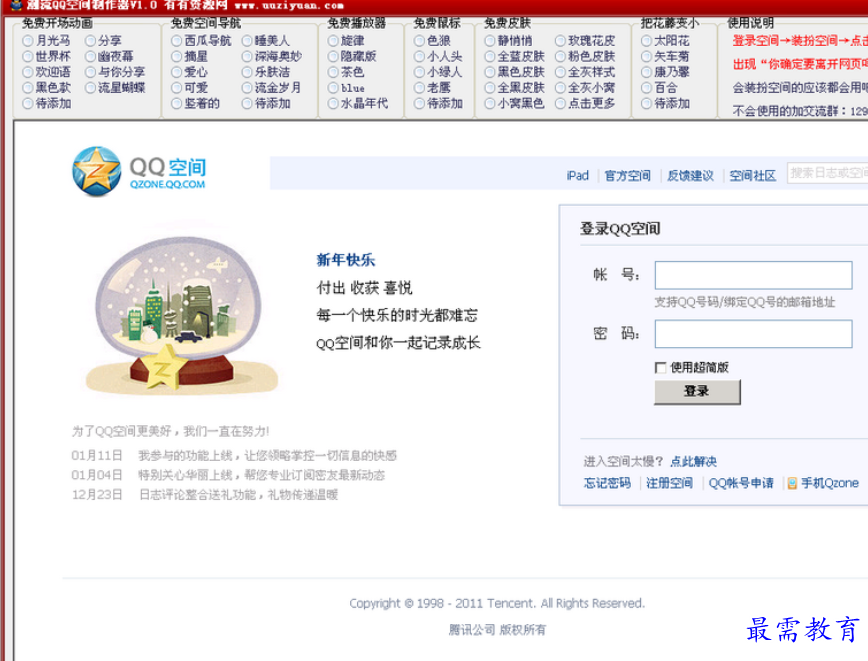Pick the 康乃馨 flower radio

pos(646,72)
